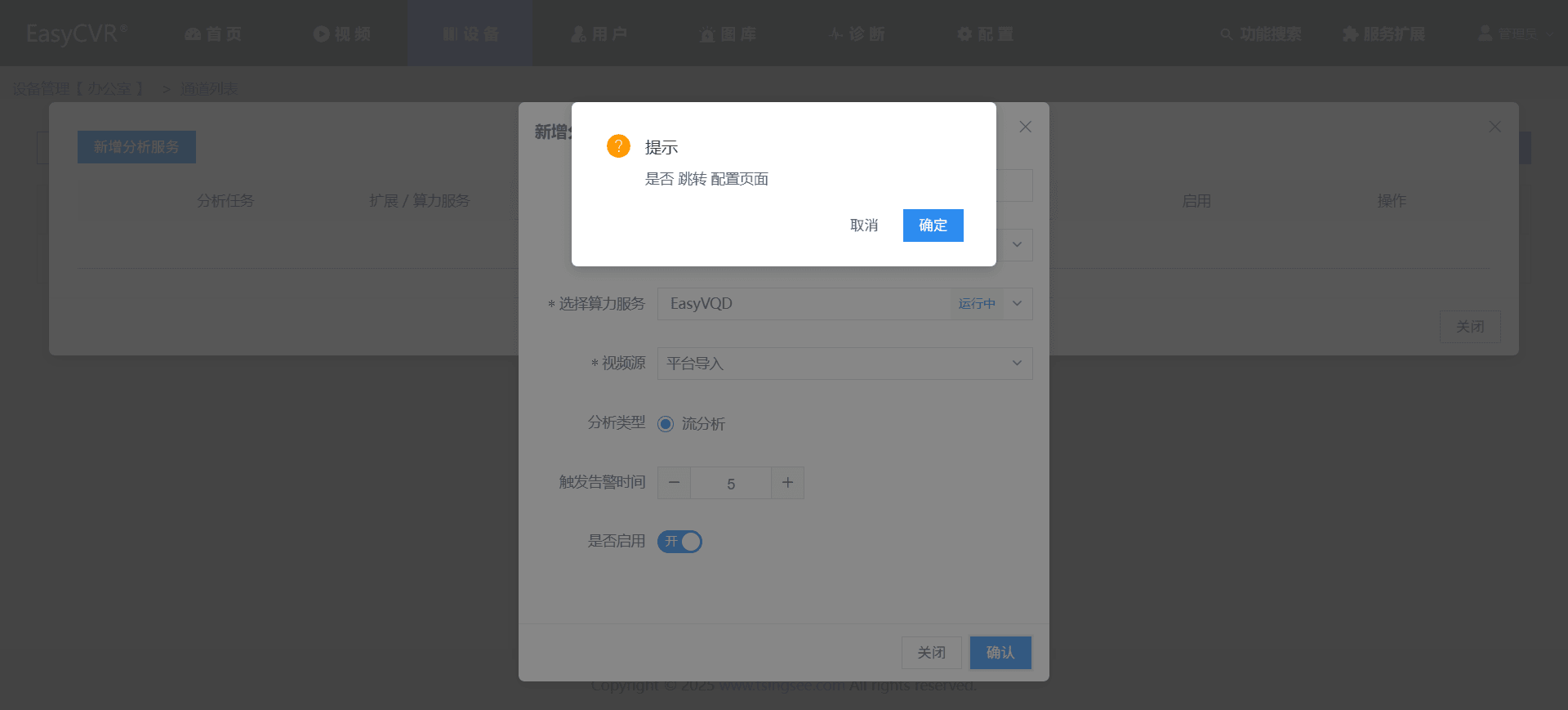Viewport: 1568px width, 710px height.
Task: Click the 功能搜索 search icon
Action: pyautogui.click(x=1226, y=34)
